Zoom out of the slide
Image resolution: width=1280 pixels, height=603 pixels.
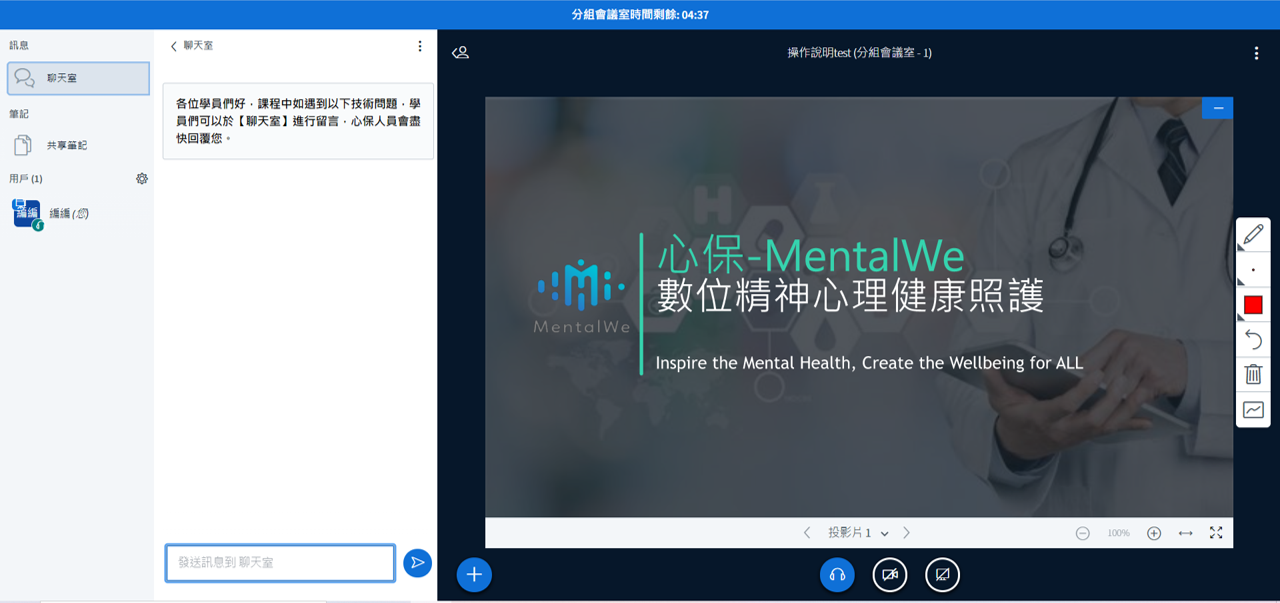(1082, 533)
